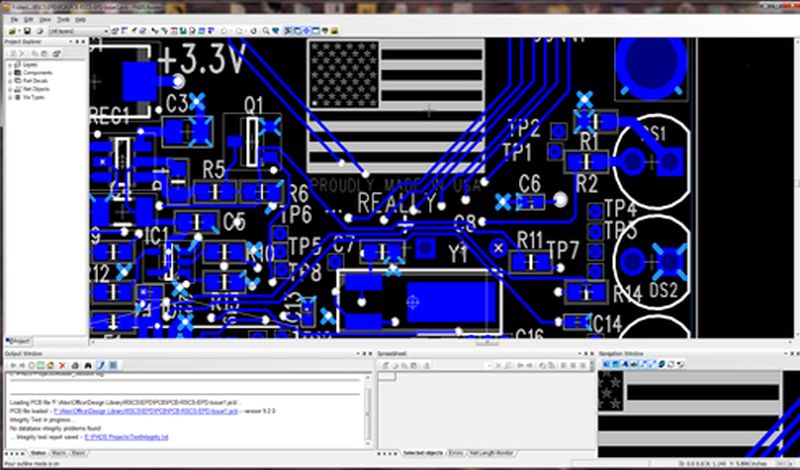
Task: Click the 'Pour outline mode is on' status text
Action: click(x=32, y=464)
